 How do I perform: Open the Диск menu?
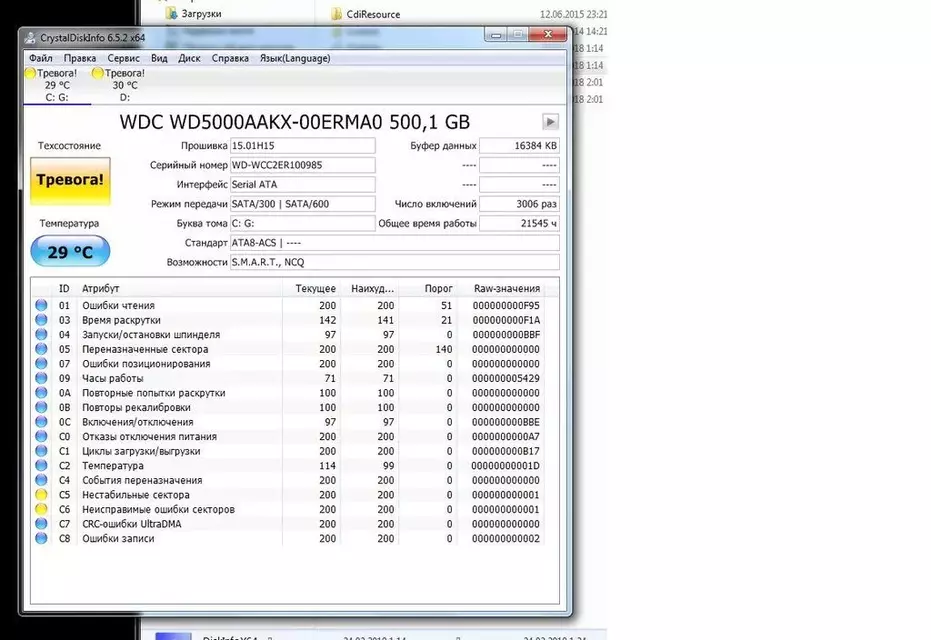coord(189,58)
